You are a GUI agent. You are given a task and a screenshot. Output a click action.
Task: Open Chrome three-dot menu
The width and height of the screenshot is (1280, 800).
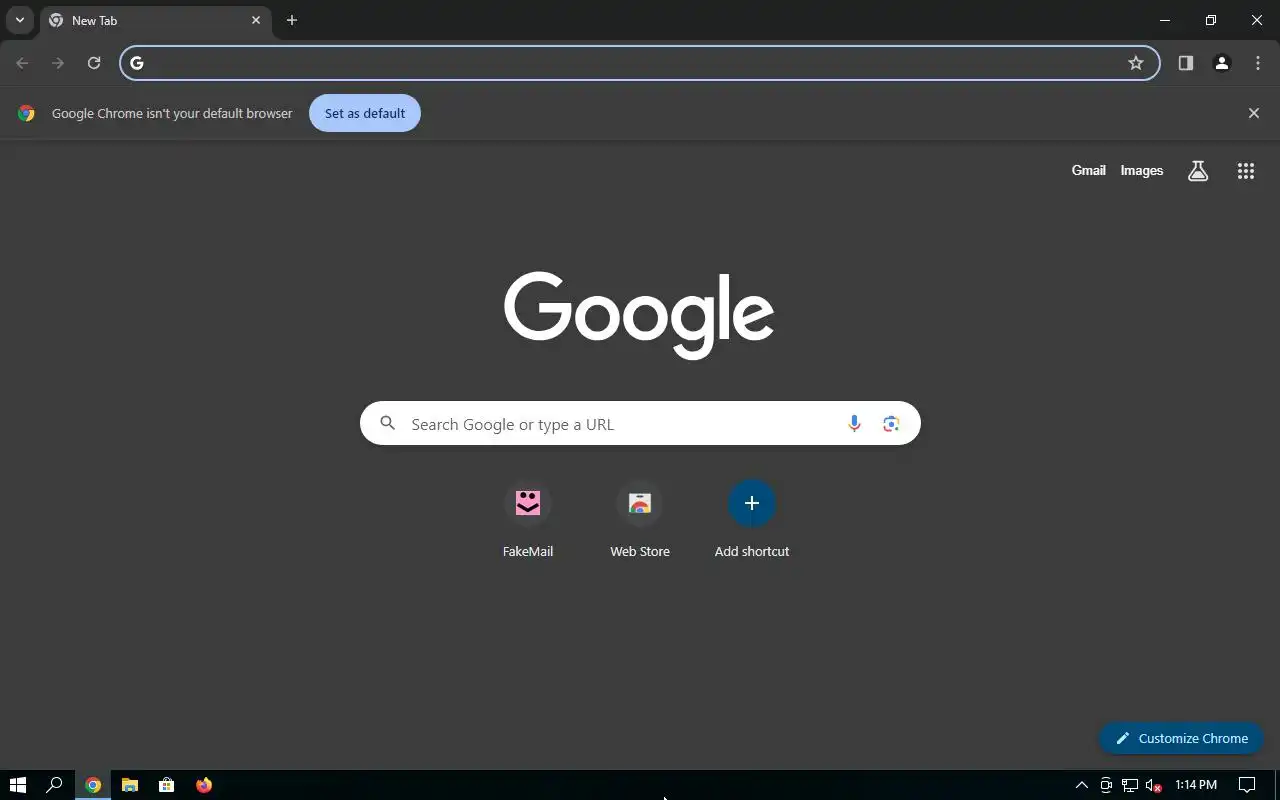pos(1258,63)
